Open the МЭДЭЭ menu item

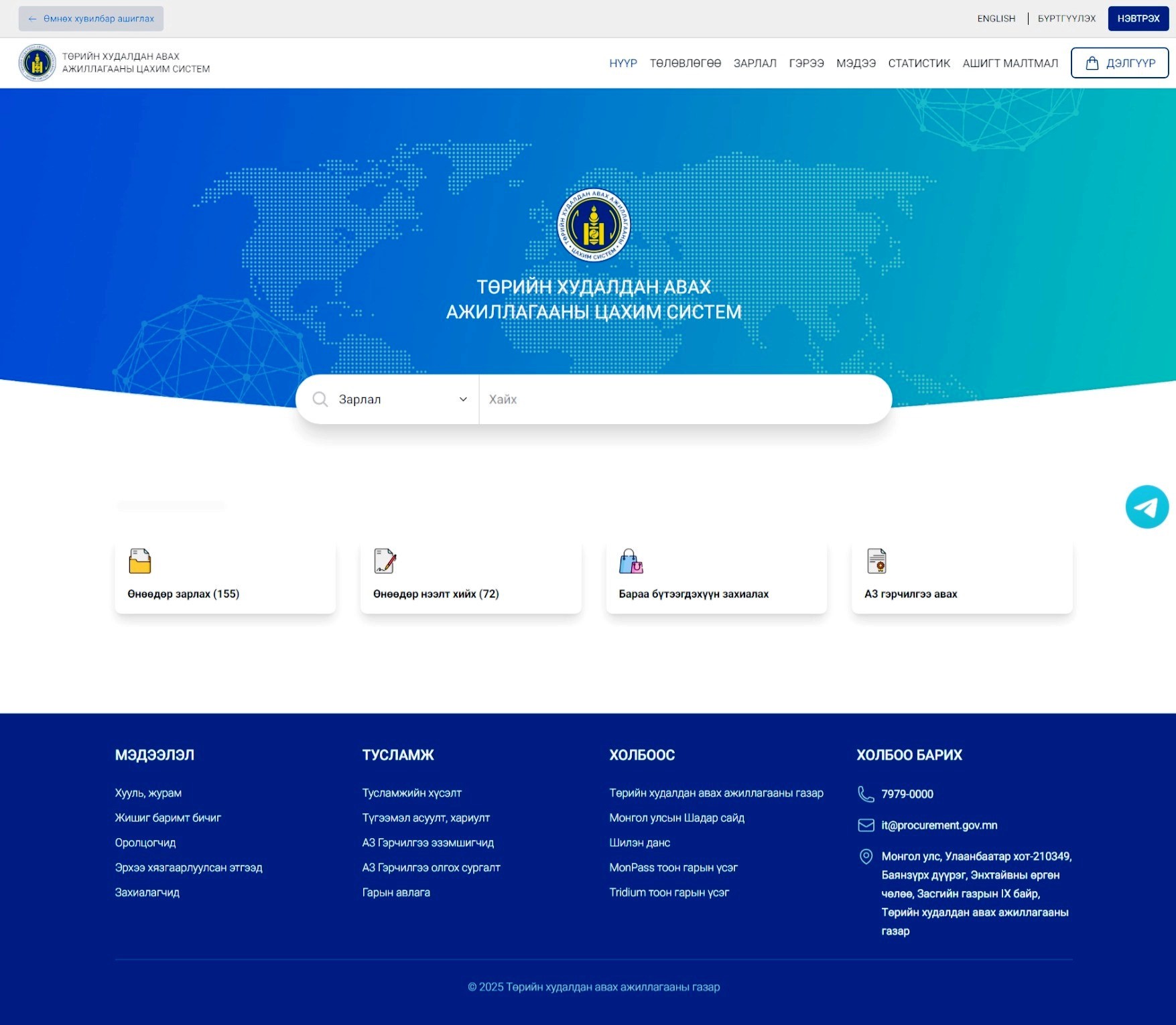pyautogui.click(x=856, y=63)
